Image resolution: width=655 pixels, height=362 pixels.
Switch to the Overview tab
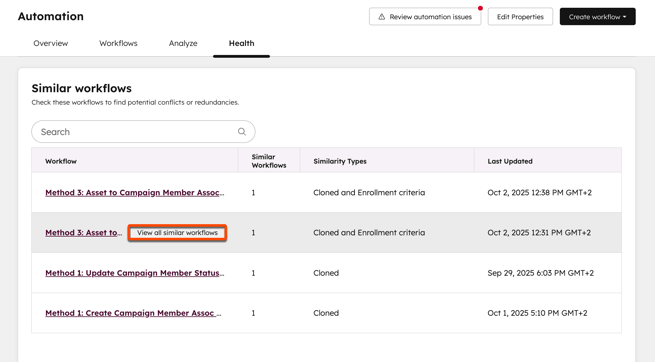51,43
